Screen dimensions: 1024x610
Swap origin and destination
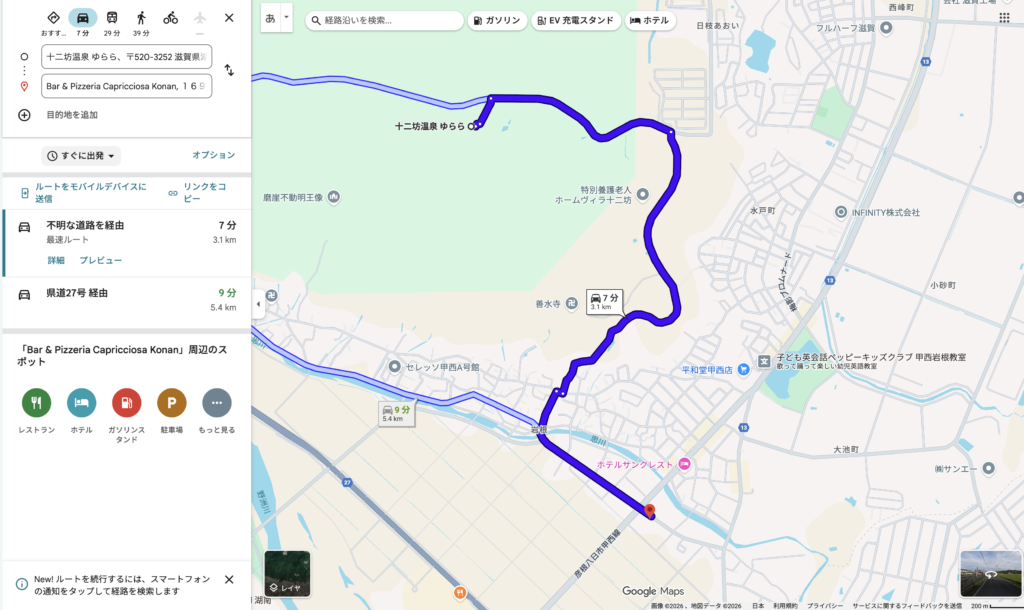click(229, 70)
